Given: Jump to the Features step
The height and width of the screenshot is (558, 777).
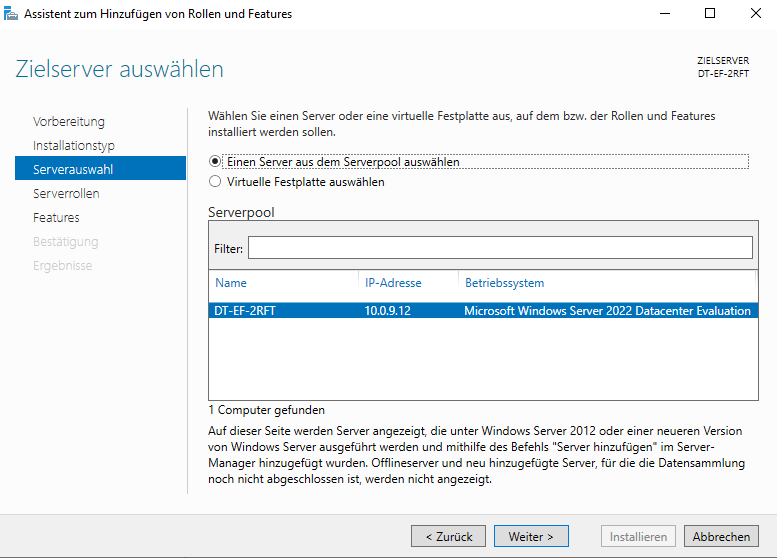Looking at the screenshot, I should click(x=56, y=218).
